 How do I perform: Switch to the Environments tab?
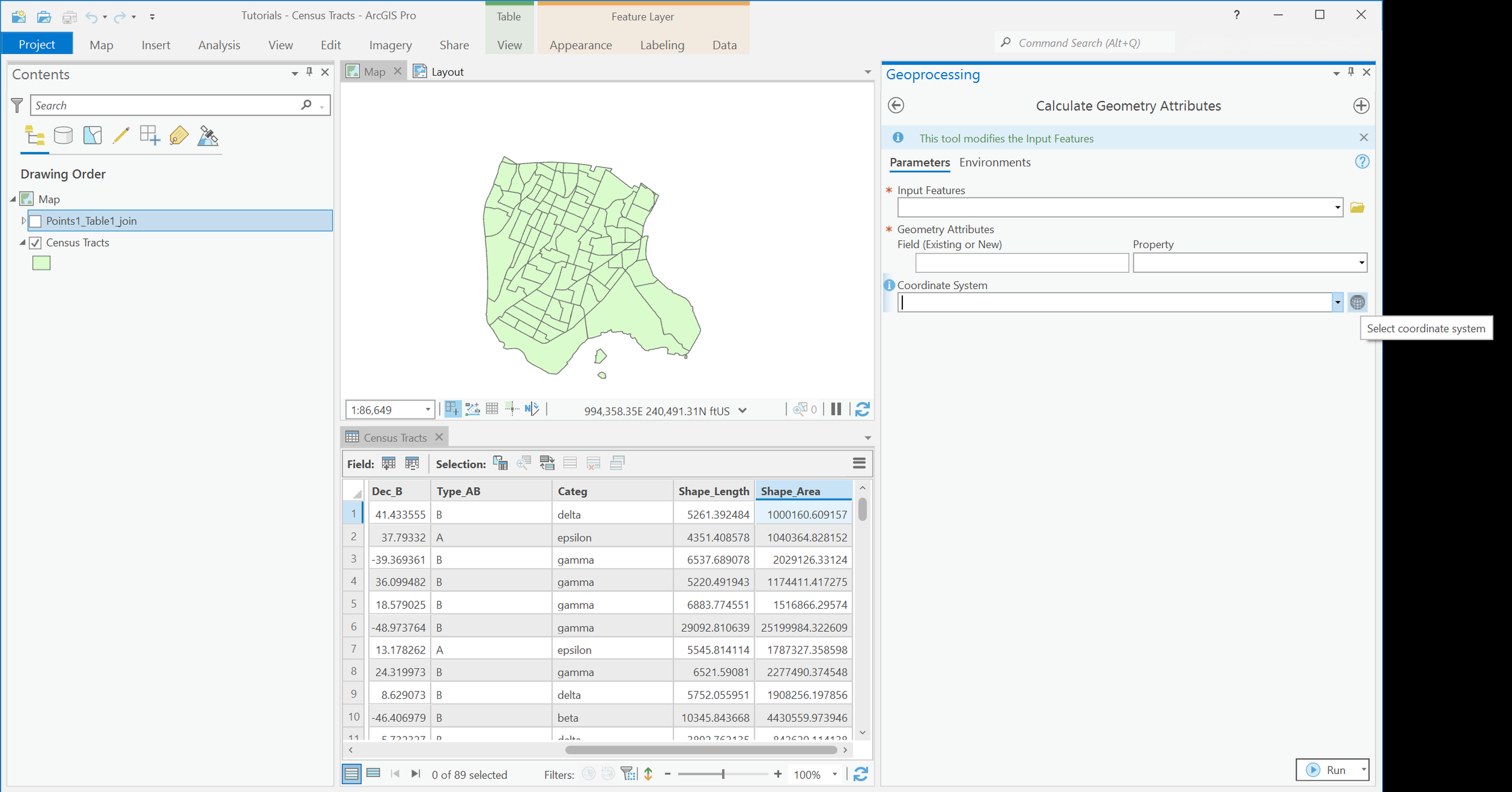tap(995, 162)
